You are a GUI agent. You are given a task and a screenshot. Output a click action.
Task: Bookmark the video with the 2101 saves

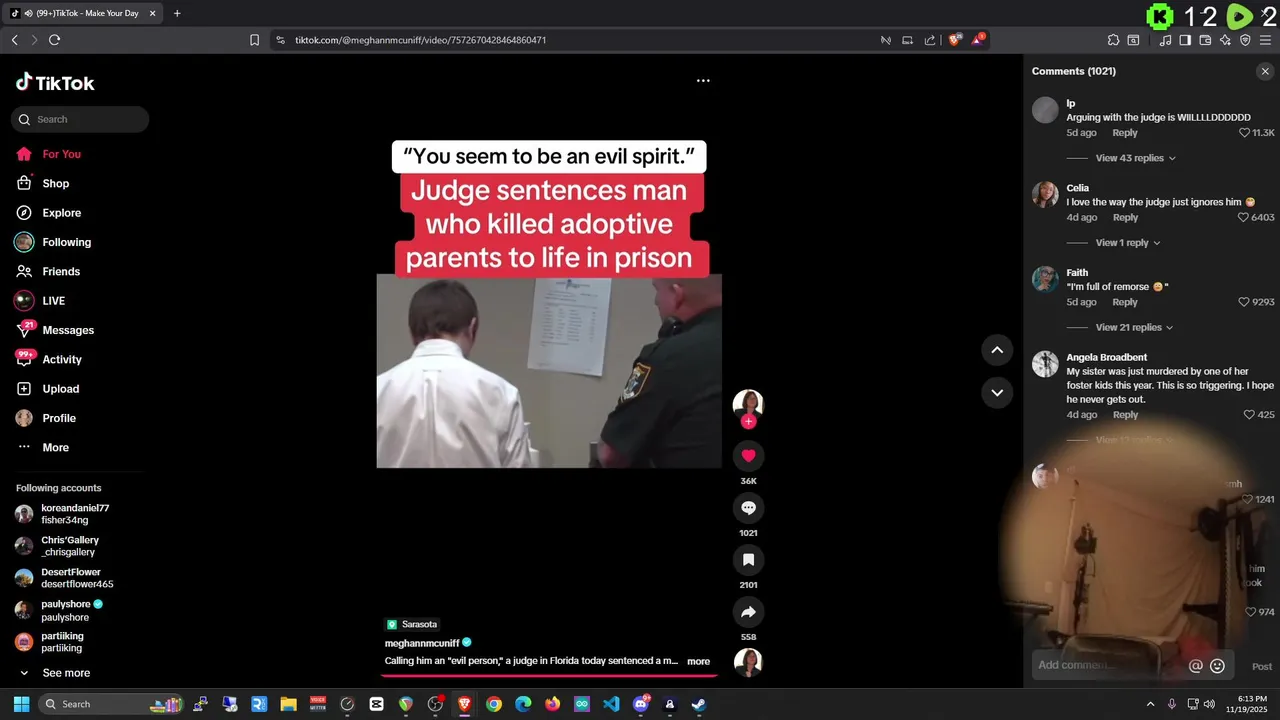748,560
